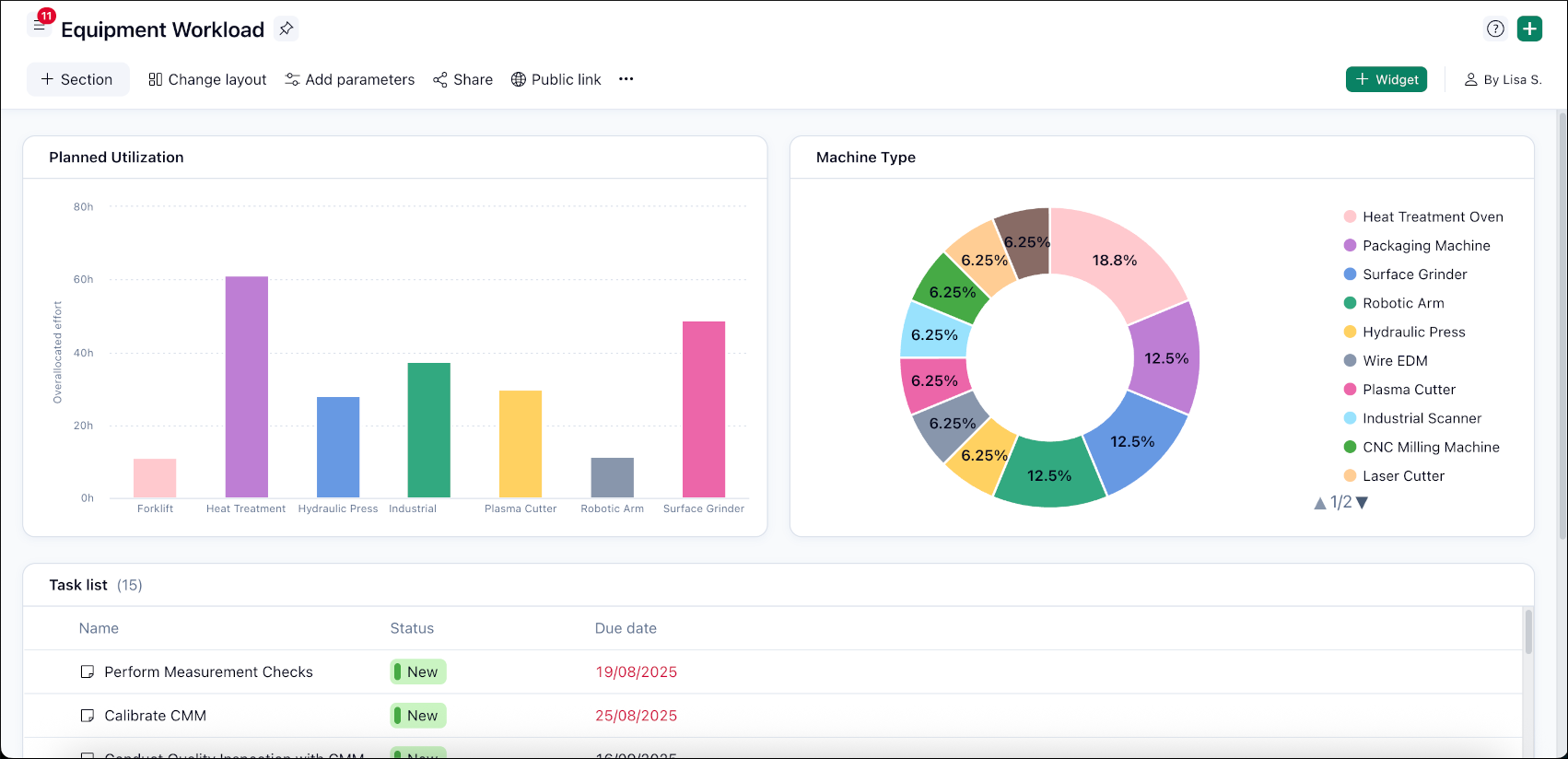Open the hamburger menu with notification badge

40,27
